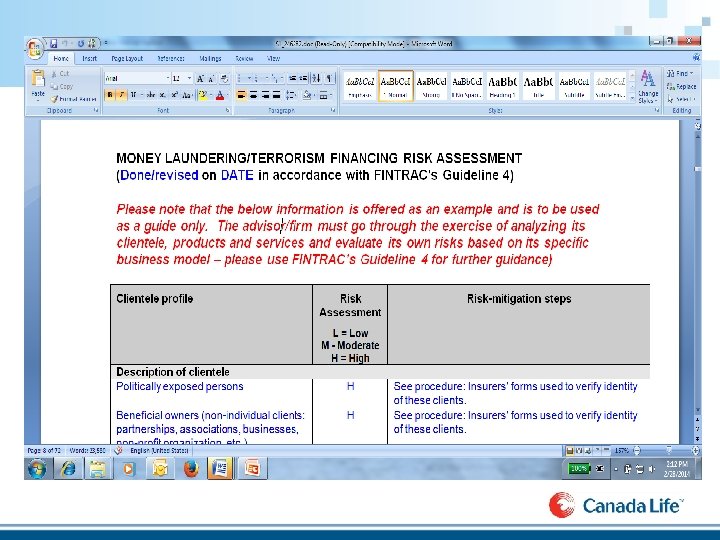This screenshot has width=720, height=540.
Task: Expand the Styles gallery More arrow
Action: coord(632,98)
